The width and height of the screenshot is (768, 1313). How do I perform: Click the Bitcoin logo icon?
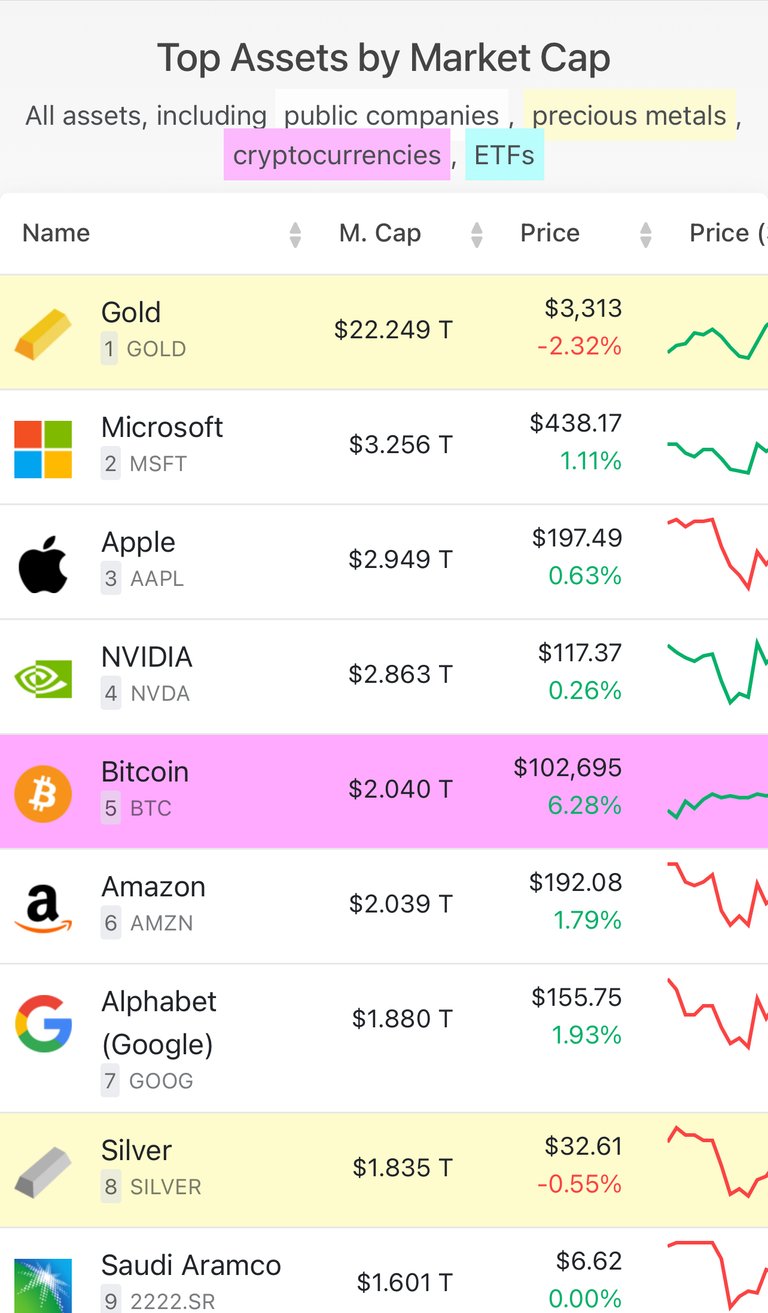pyautogui.click(x=43, y=793)
